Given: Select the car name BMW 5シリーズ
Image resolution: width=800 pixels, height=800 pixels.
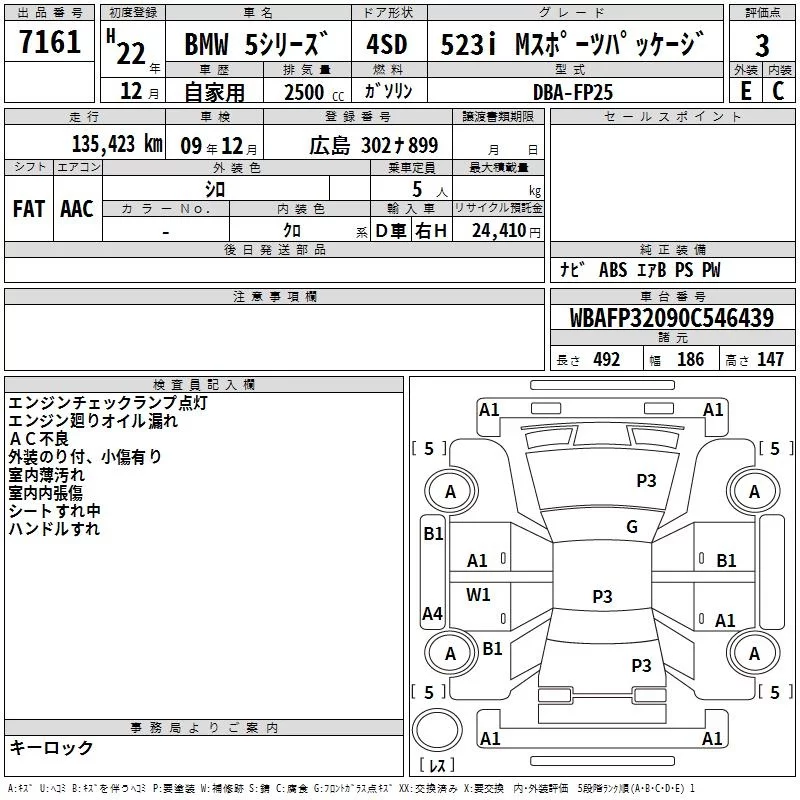Looking at the screenshot, I should point(256,44).
